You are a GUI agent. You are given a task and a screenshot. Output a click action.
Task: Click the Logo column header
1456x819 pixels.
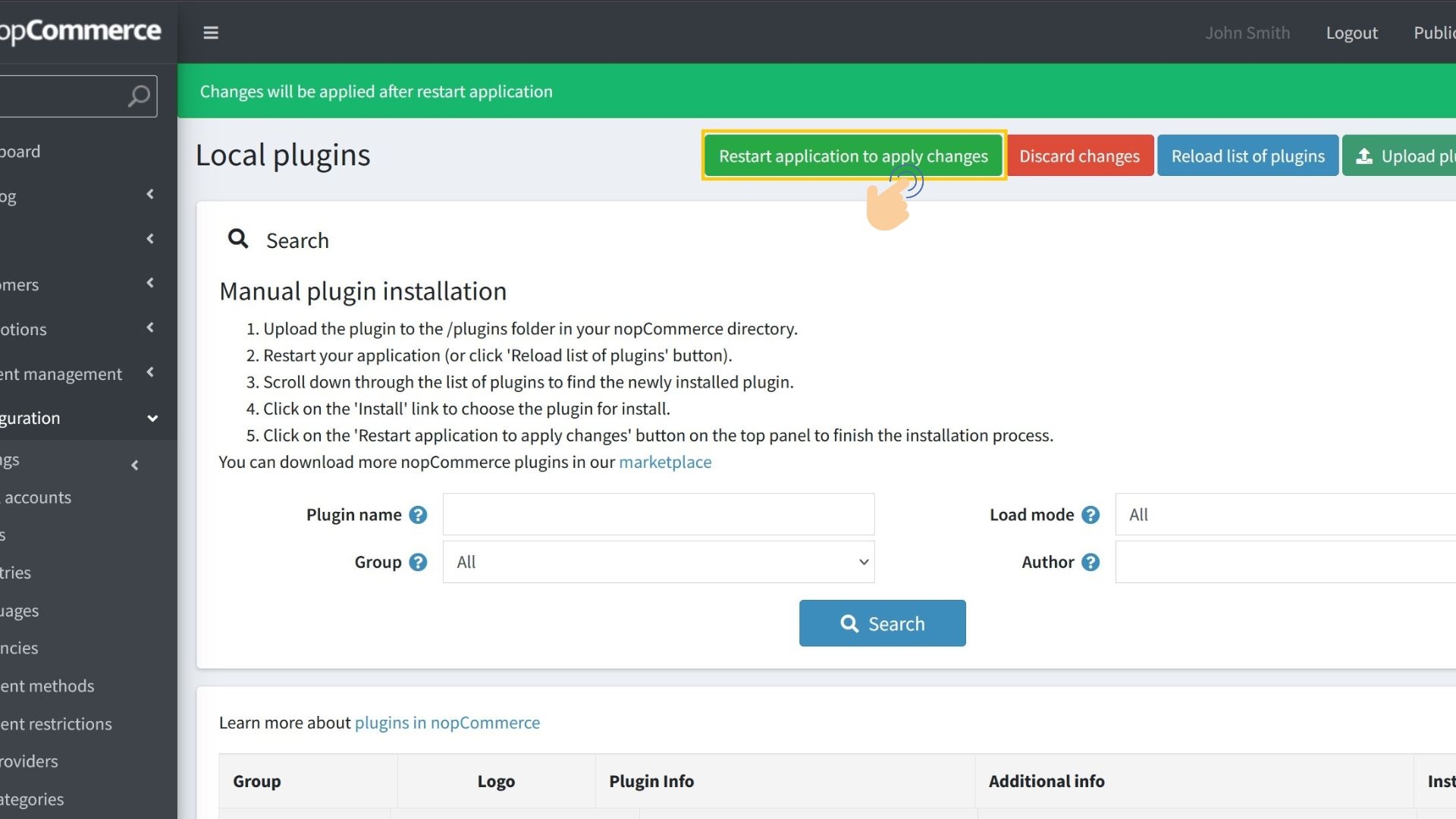[496, 781]
